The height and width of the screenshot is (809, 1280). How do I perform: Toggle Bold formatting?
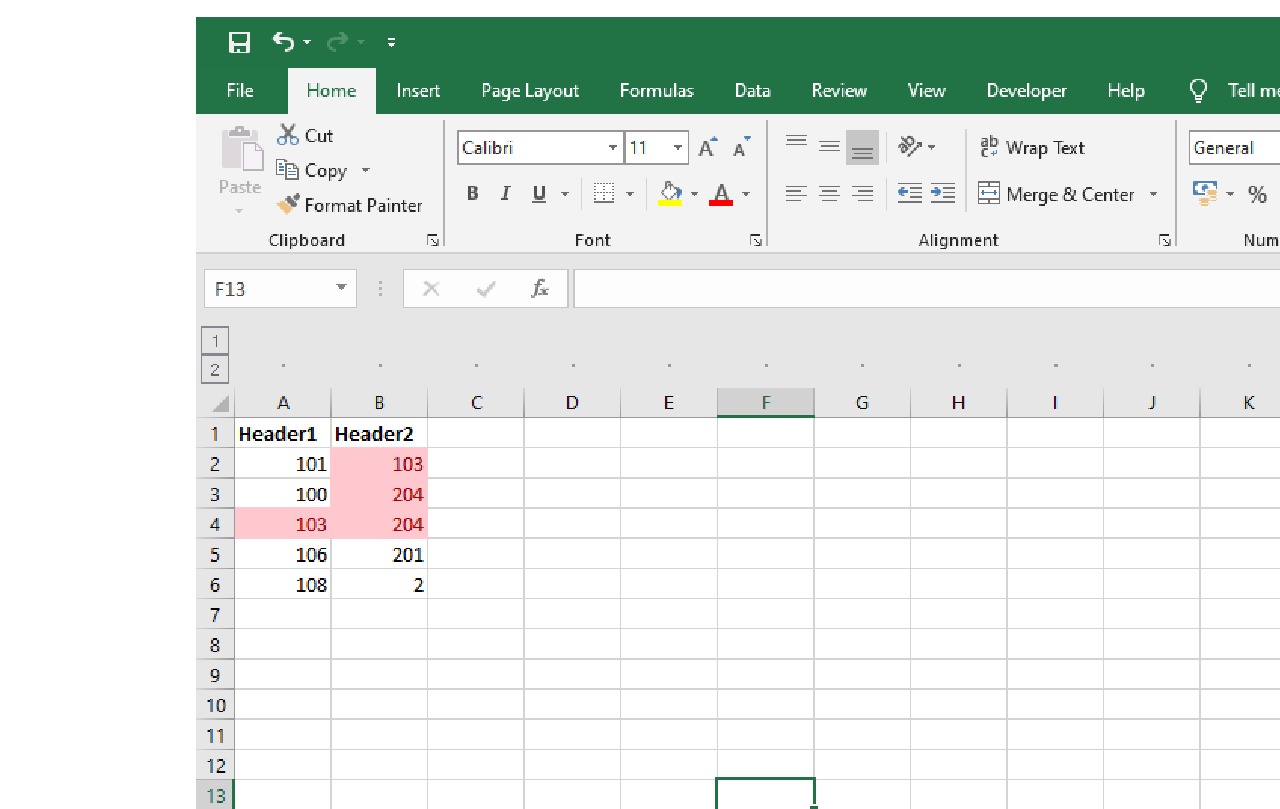tap(472, 194)
